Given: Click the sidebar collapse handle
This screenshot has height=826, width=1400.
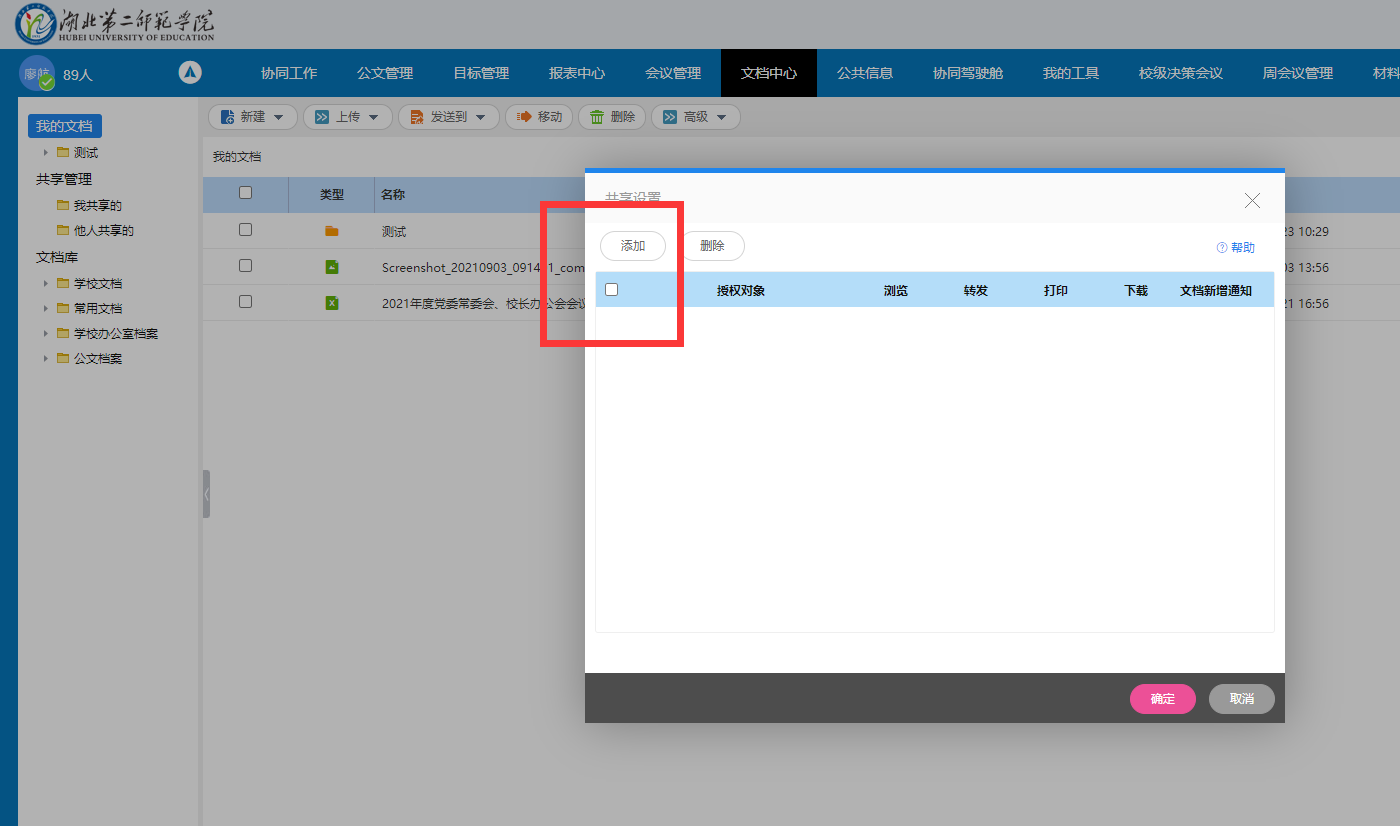Looking at the screenshot, I should click(x=206, y=494).
